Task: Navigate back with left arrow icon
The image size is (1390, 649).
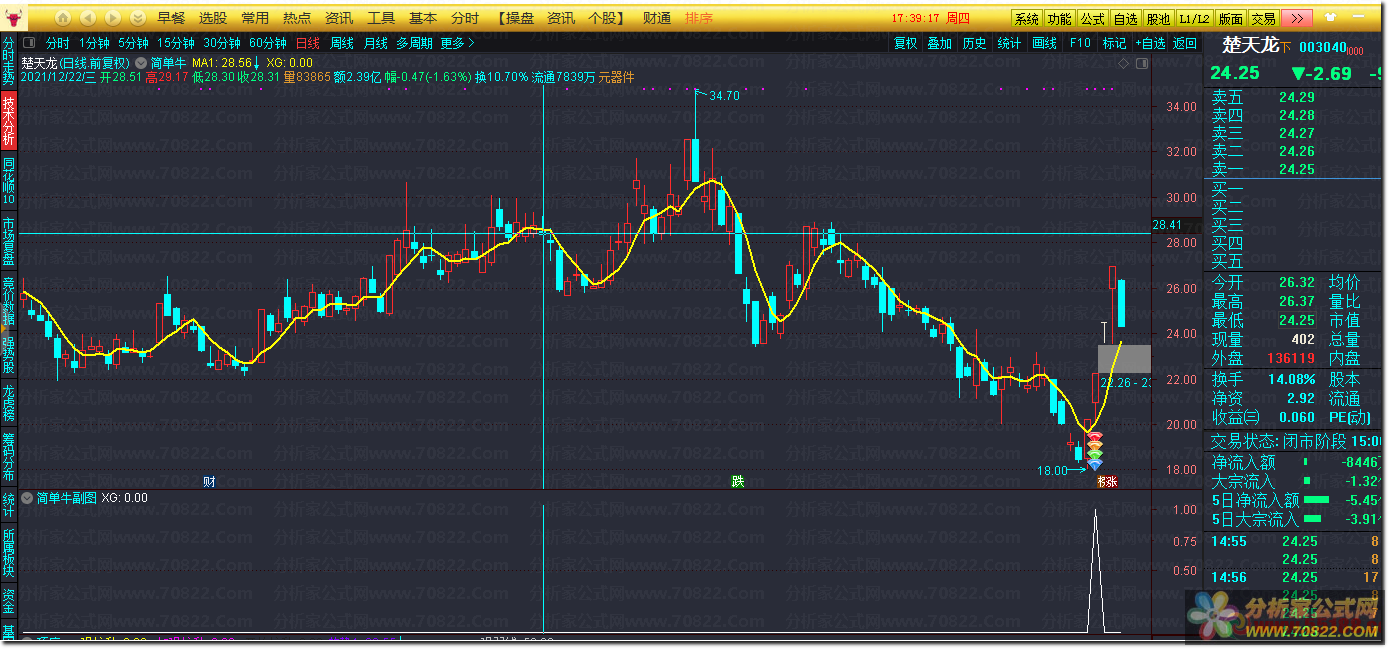Action: 88,18
